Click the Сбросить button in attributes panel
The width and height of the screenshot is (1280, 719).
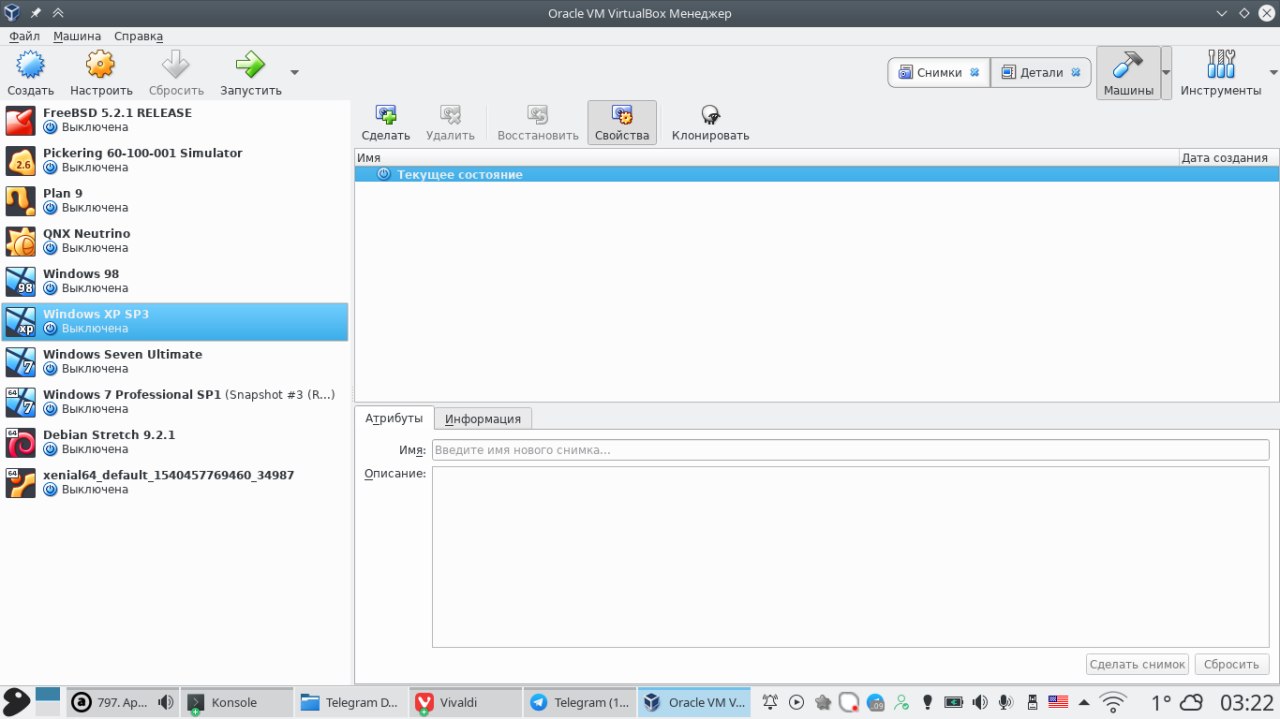pos(1232,664)
